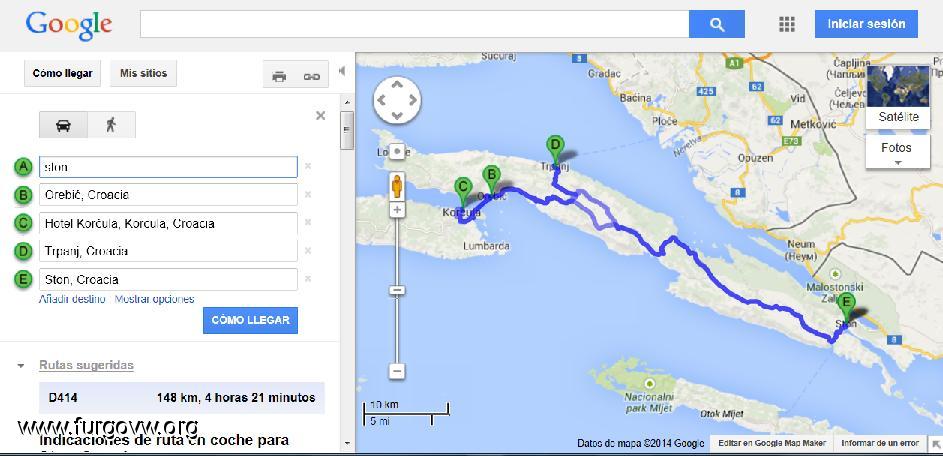The image size is (943, 456).
Task: Click the Cómo llegar tab button
Action: pos(63,73)
